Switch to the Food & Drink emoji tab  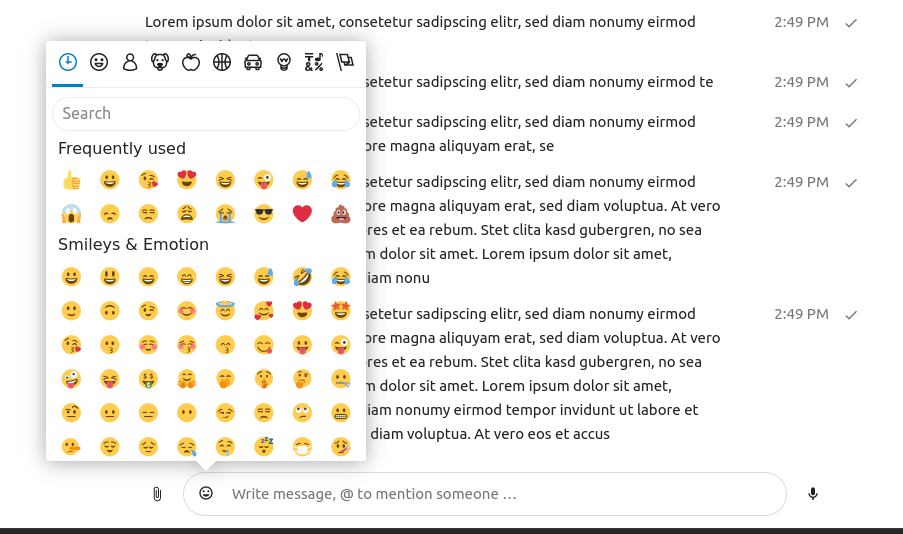(191, 62)
